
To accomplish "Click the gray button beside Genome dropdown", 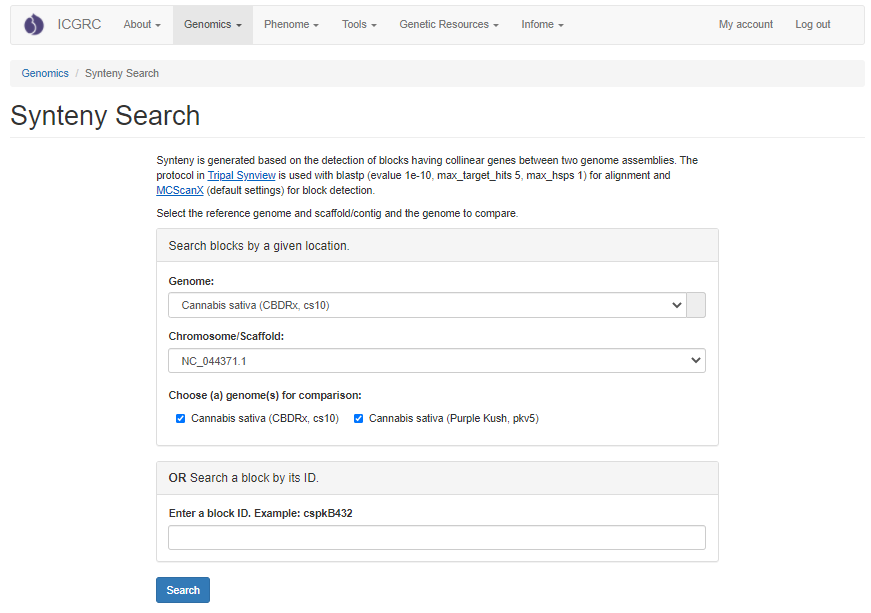I will tap(696, 305).
